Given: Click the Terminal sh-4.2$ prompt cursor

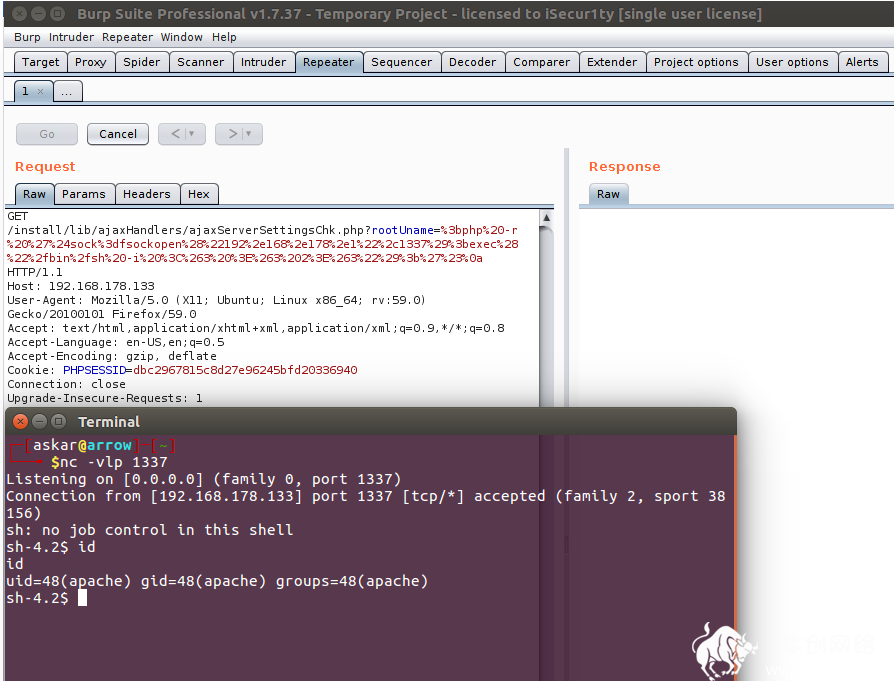Looking at the screenshot, I should [x=83, y=598].
